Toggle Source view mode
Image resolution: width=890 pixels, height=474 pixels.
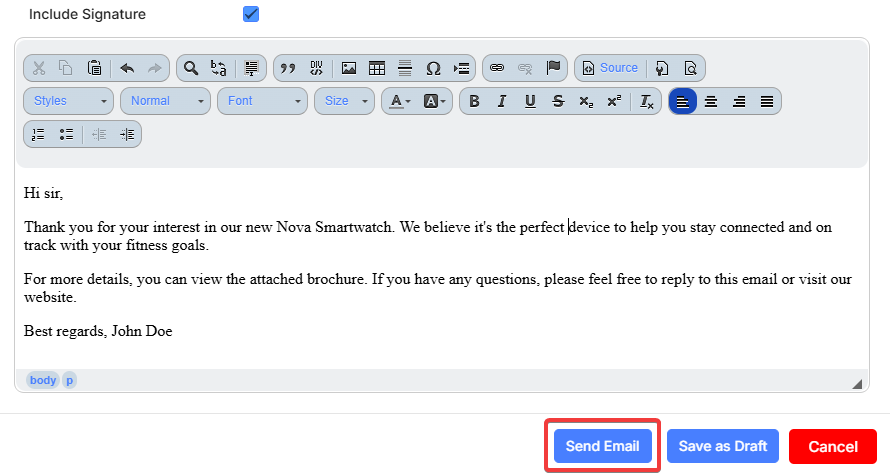[x=609, y=68]
